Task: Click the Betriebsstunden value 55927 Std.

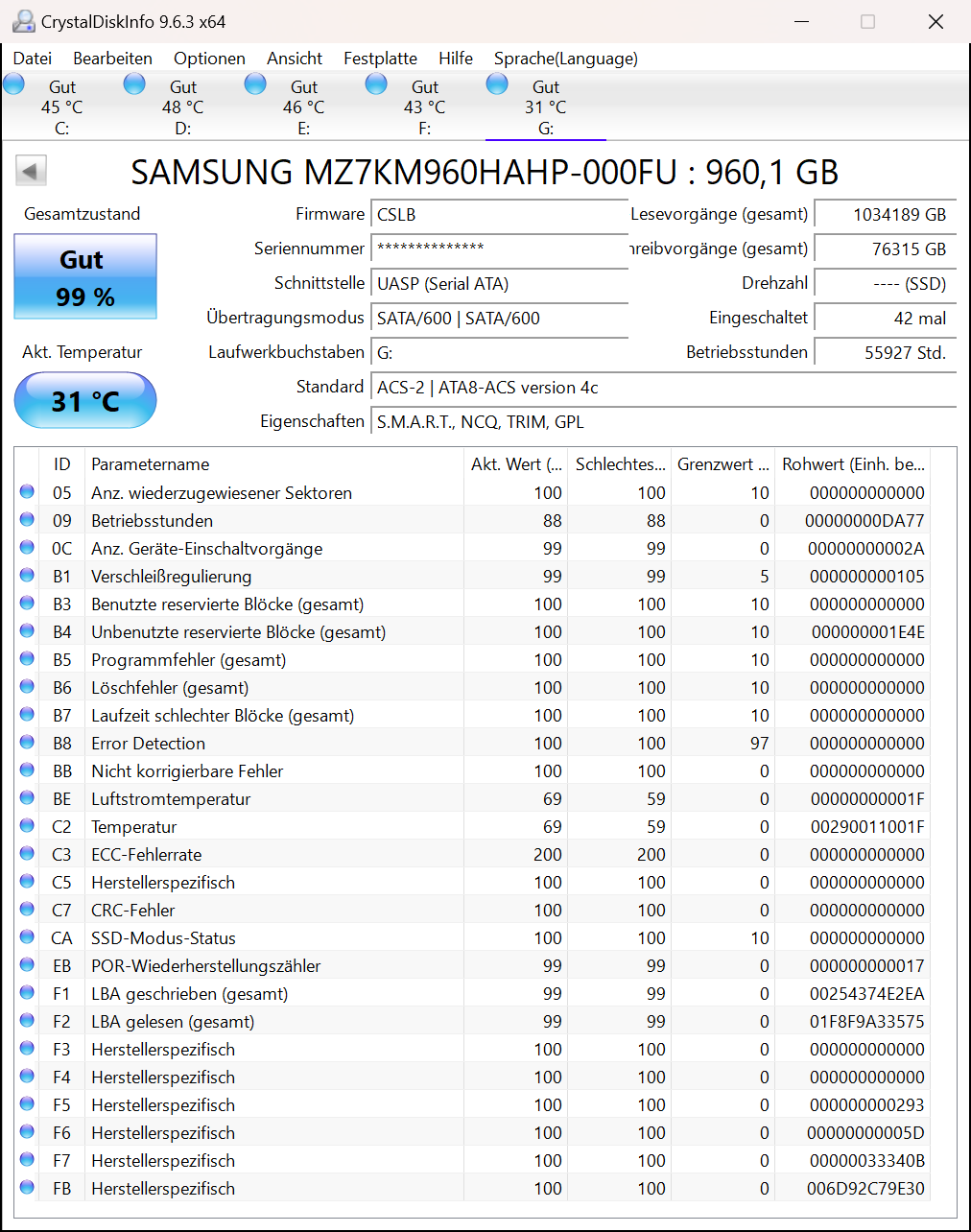Action: pos(886,352)
